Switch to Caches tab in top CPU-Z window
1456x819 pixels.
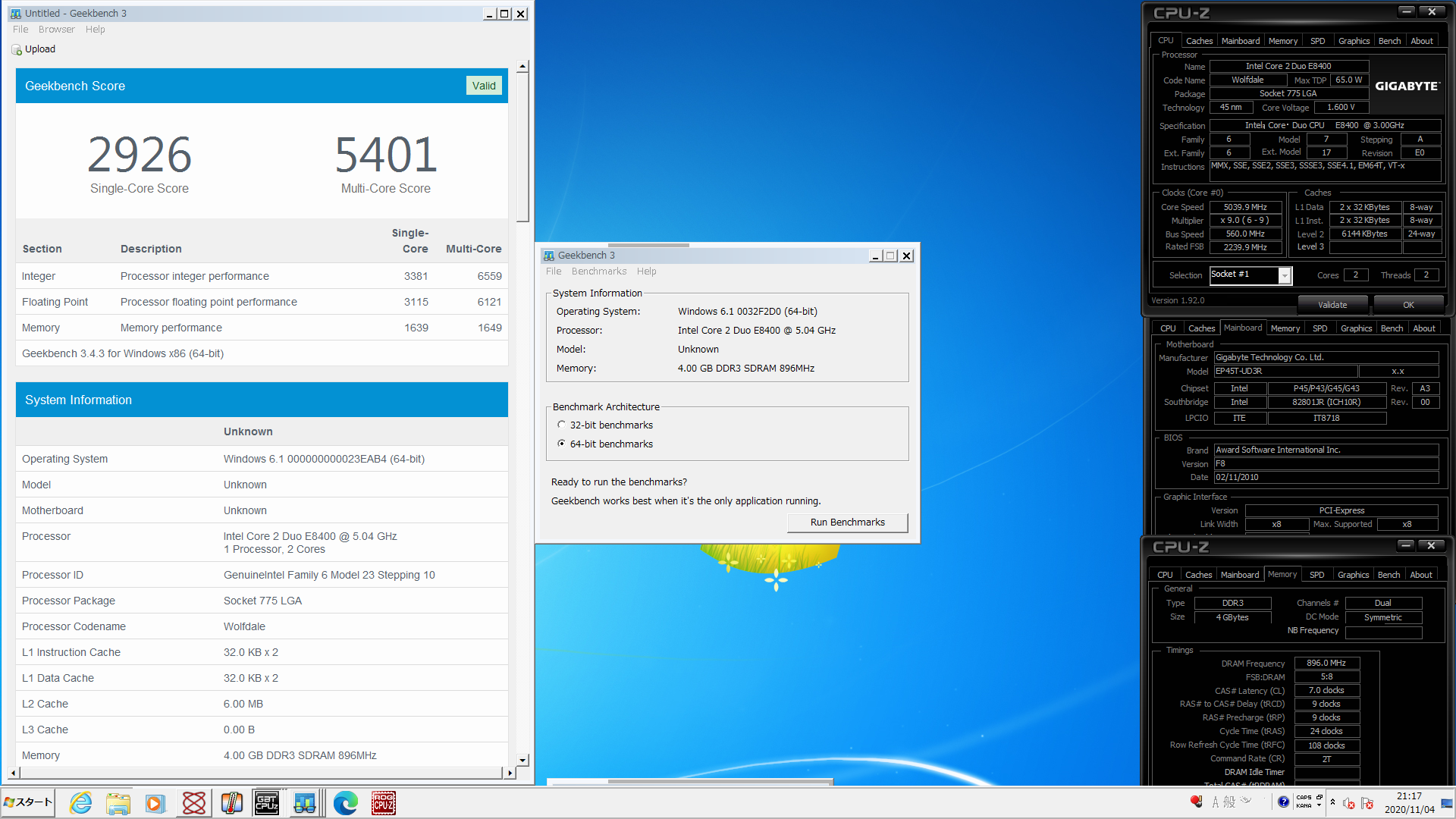1199,41
